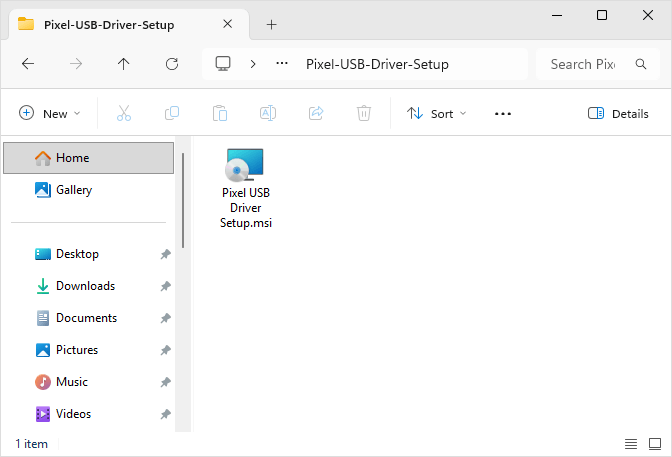
Task: Open the New item dropdown
Action: point(50,114)
